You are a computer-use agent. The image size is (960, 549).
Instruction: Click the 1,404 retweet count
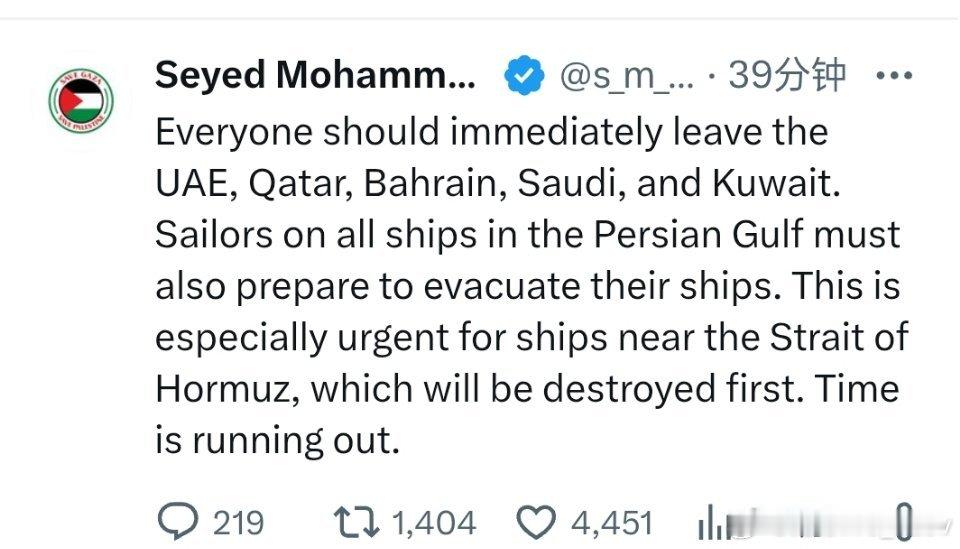click(x=433, y=522)
